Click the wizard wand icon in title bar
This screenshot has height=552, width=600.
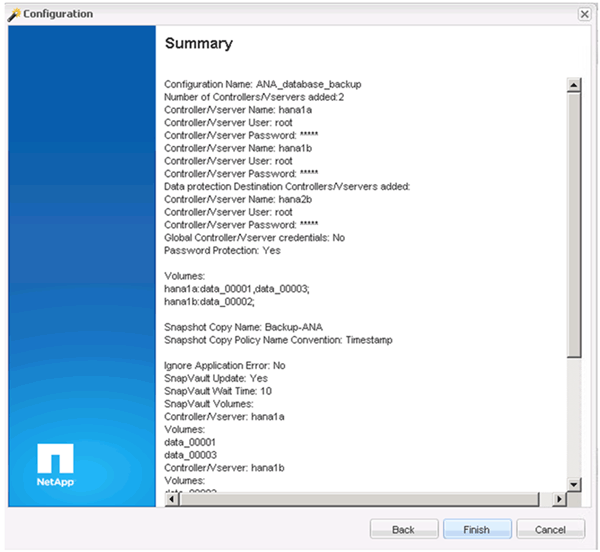click(14, 15)
